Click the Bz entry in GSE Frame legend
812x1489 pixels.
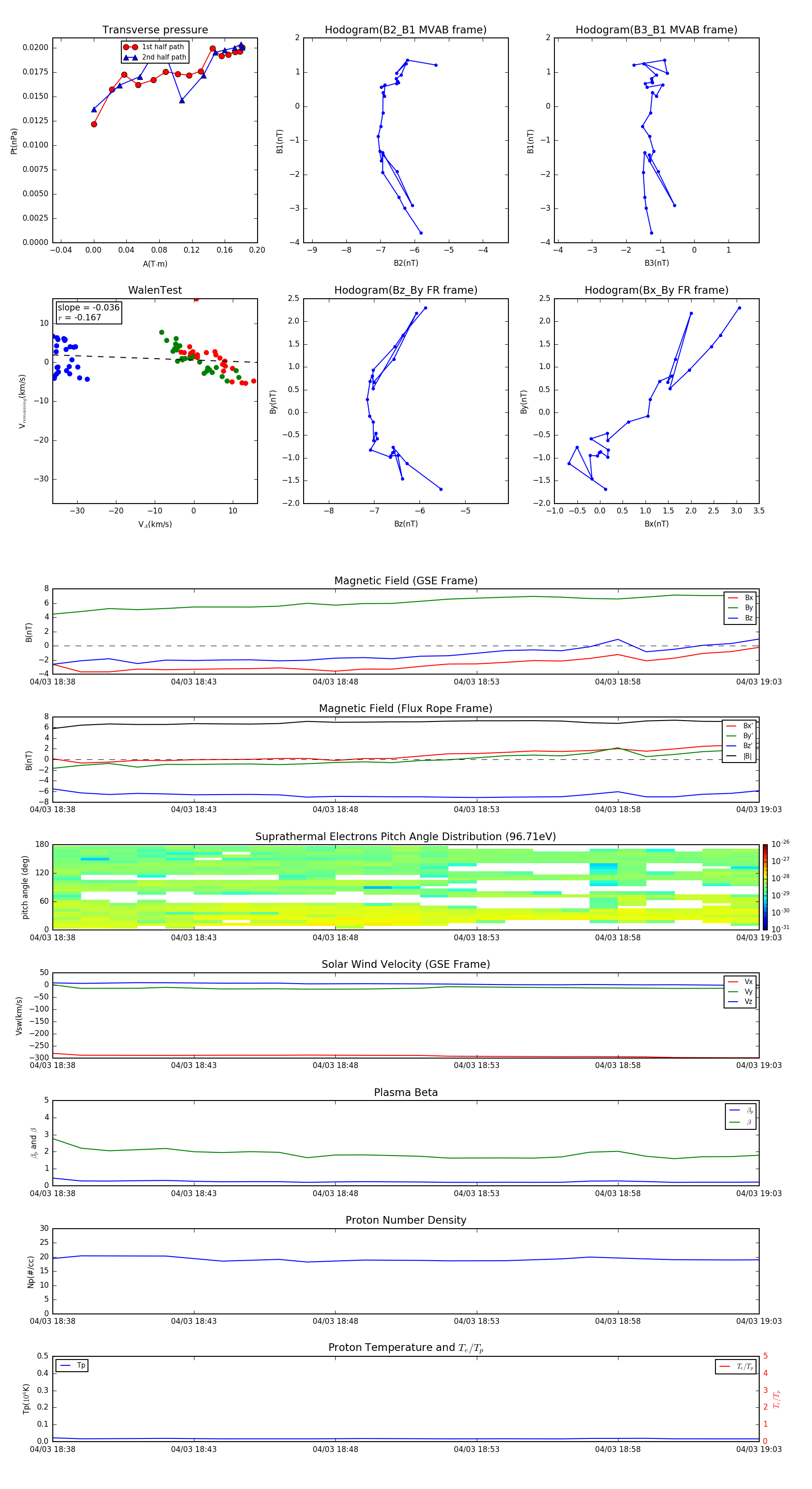click(x=740, y=618)
